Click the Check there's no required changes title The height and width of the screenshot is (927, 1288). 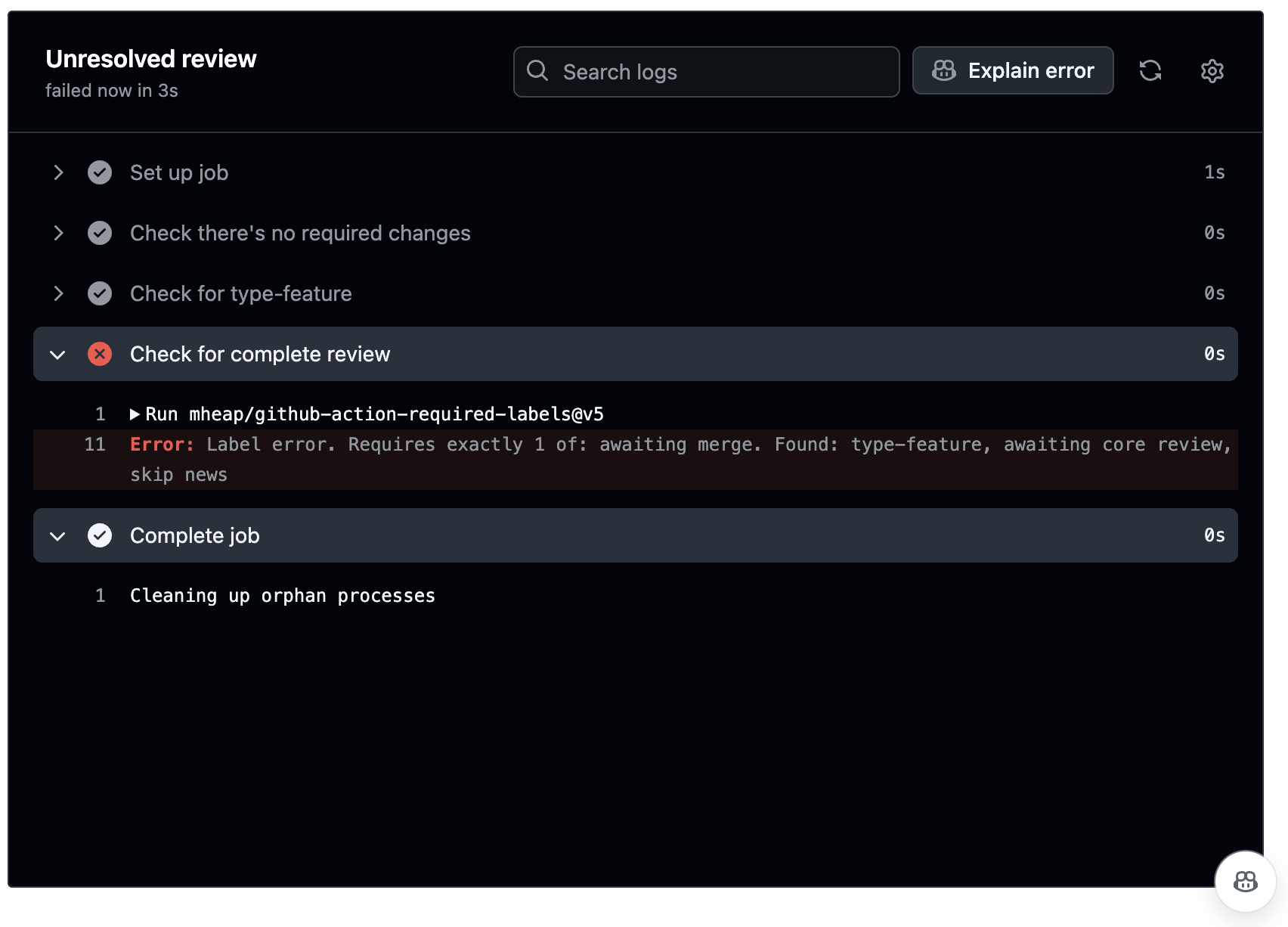coord(300,233)
